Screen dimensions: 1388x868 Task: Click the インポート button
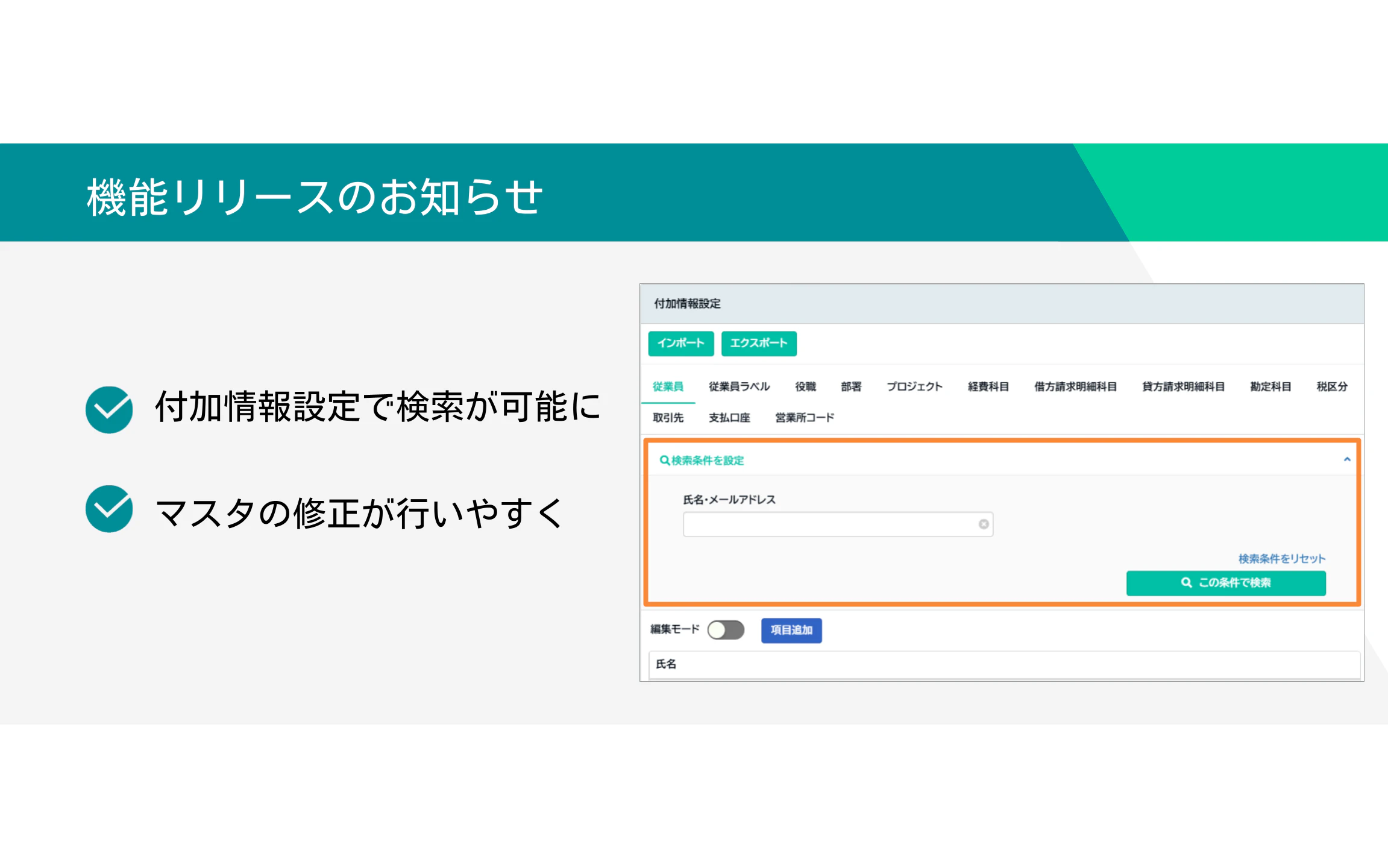click(680, 343)
